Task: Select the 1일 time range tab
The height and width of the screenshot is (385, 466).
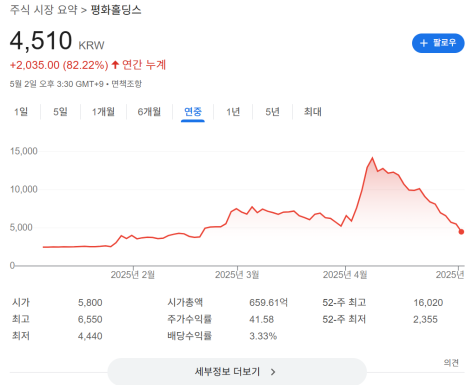Action: pos(21,112)
